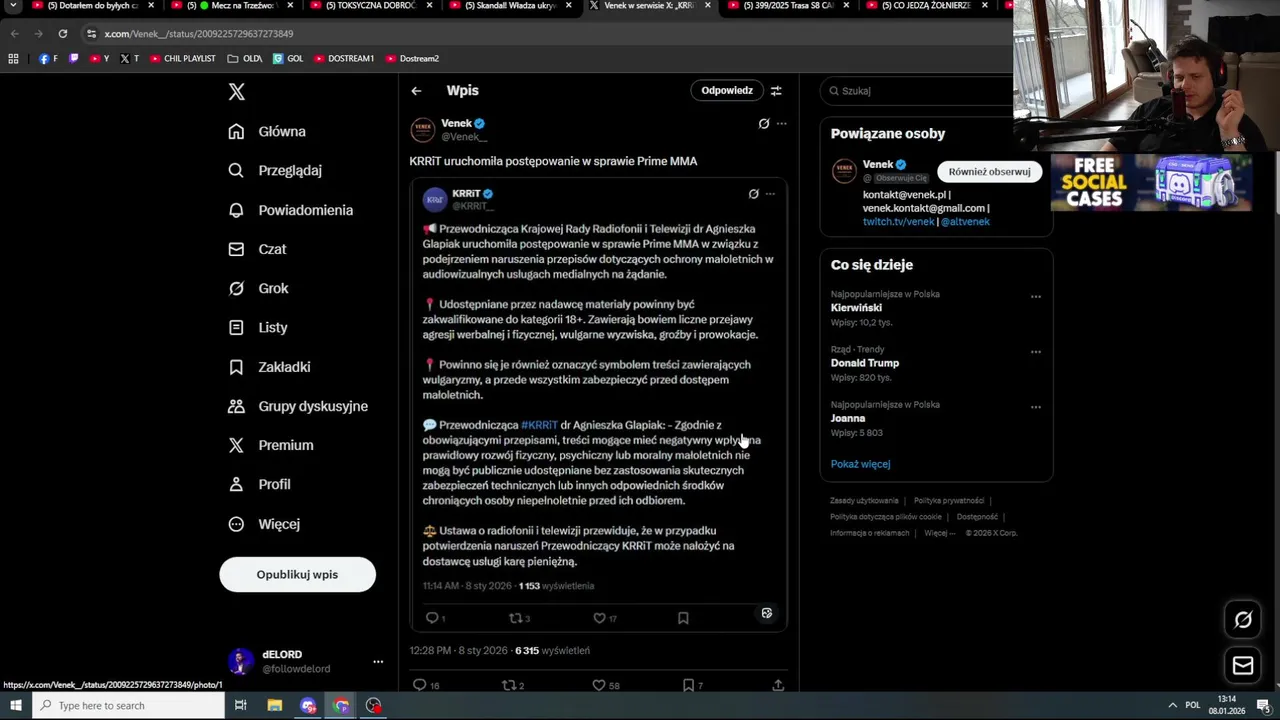Click Pokaż więcej under trends
This screenshot has height=720, width=1280.
[860, 464]
